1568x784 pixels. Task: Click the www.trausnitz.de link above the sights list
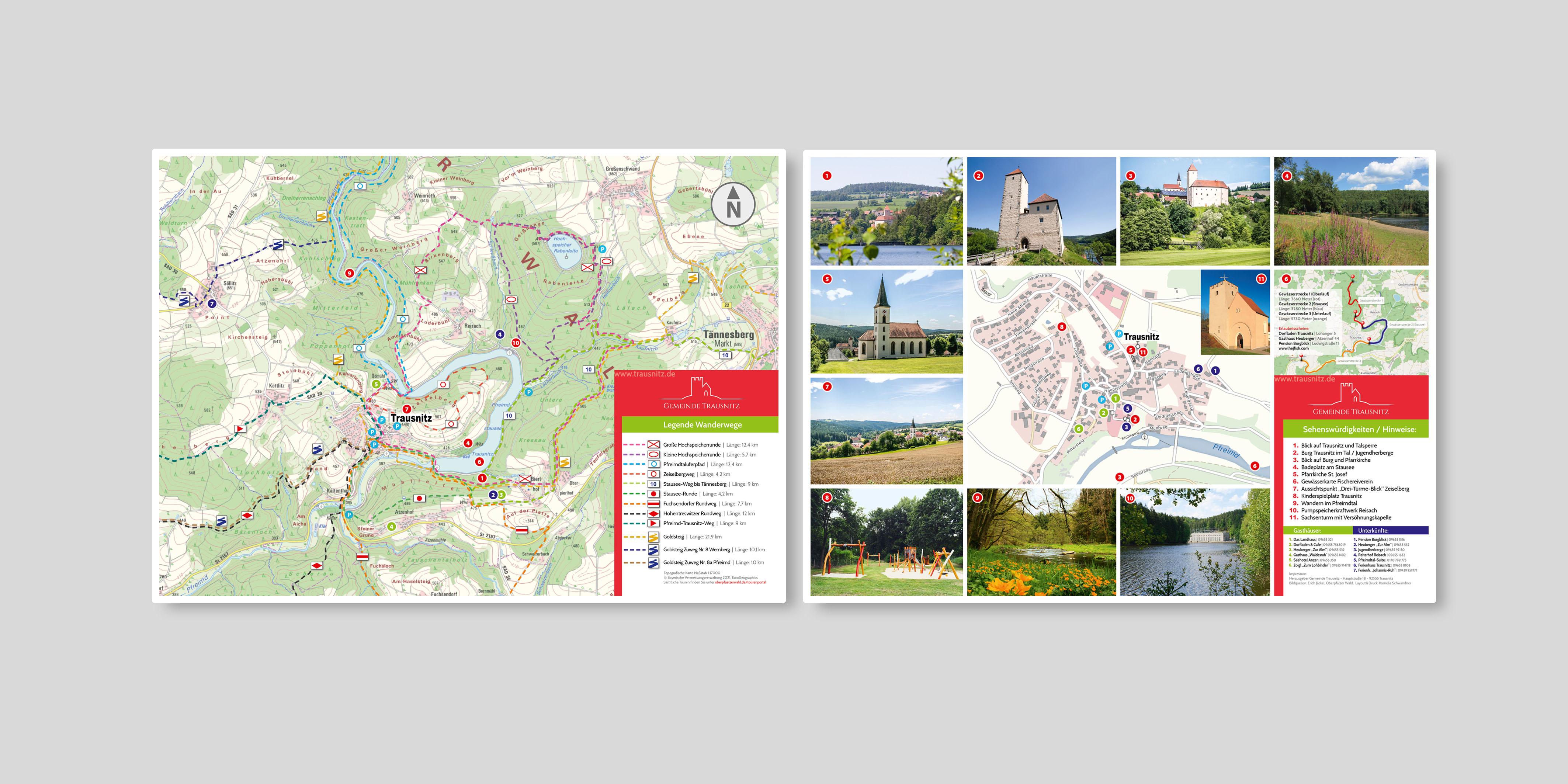[x=1304, y=379]
